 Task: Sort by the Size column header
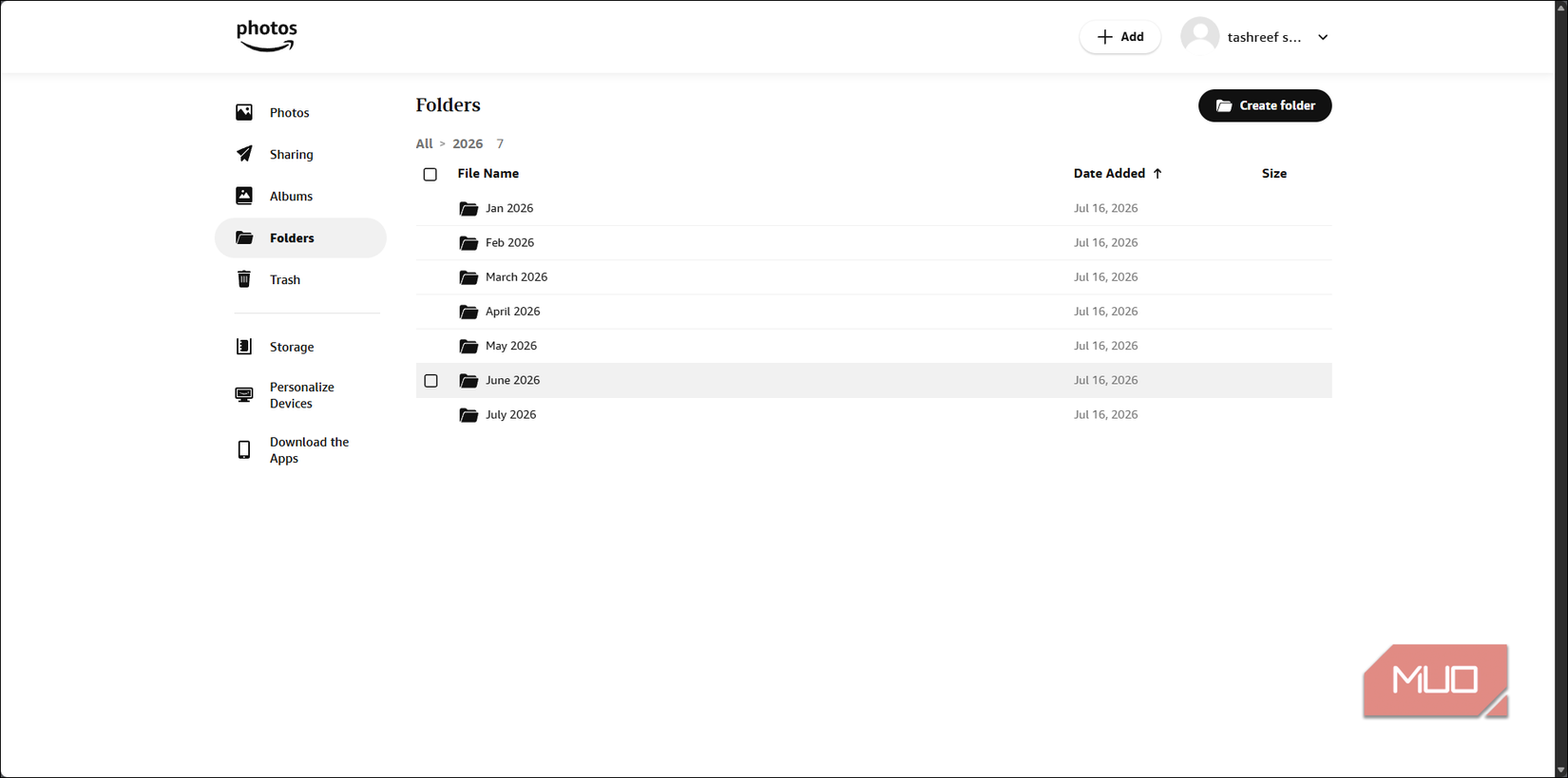(x=1274, y=174)
